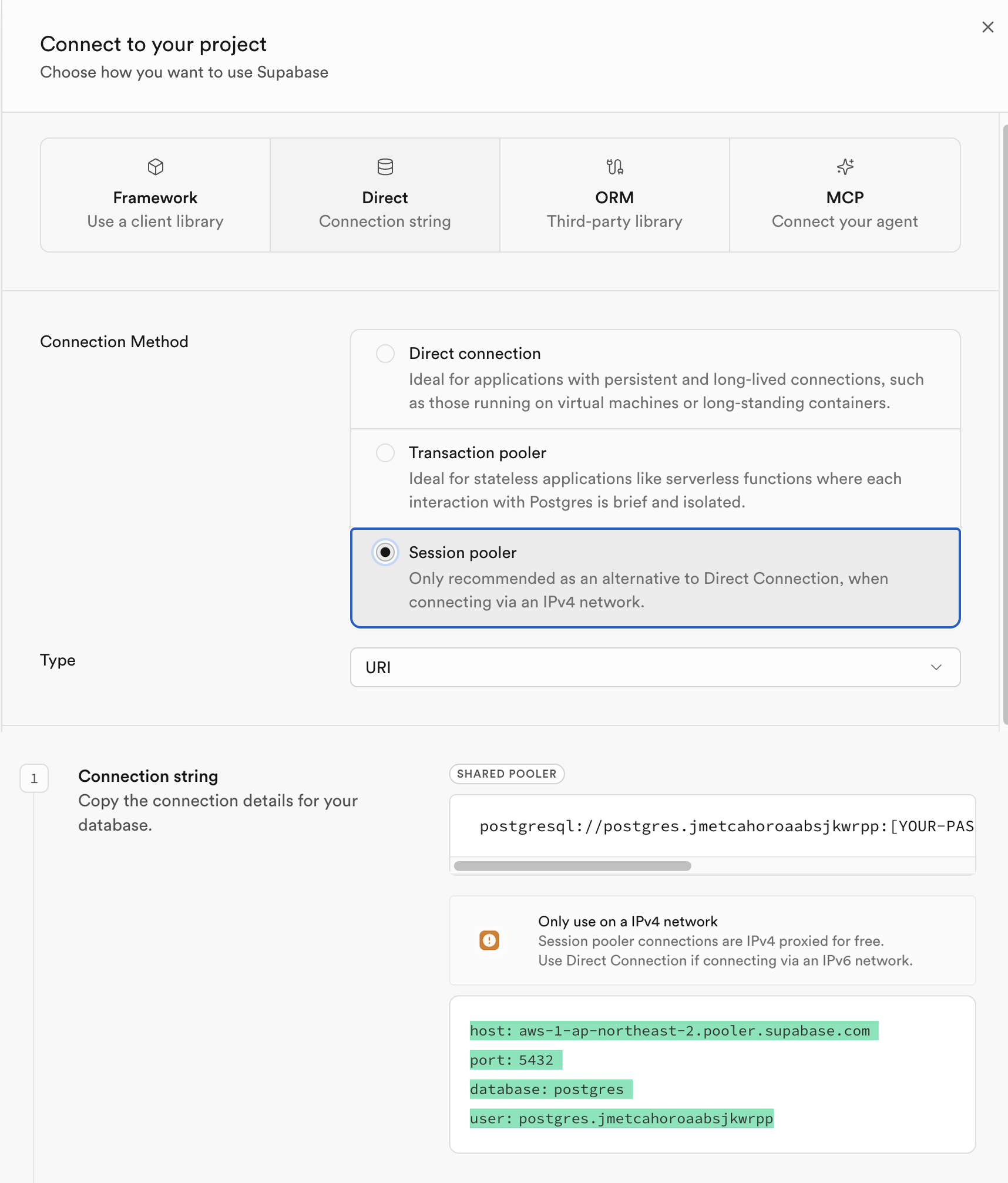Viewport: 1008px width, 1183px height.
Task: Open the MCP Connect your agent tab
Action: [845, 195]
